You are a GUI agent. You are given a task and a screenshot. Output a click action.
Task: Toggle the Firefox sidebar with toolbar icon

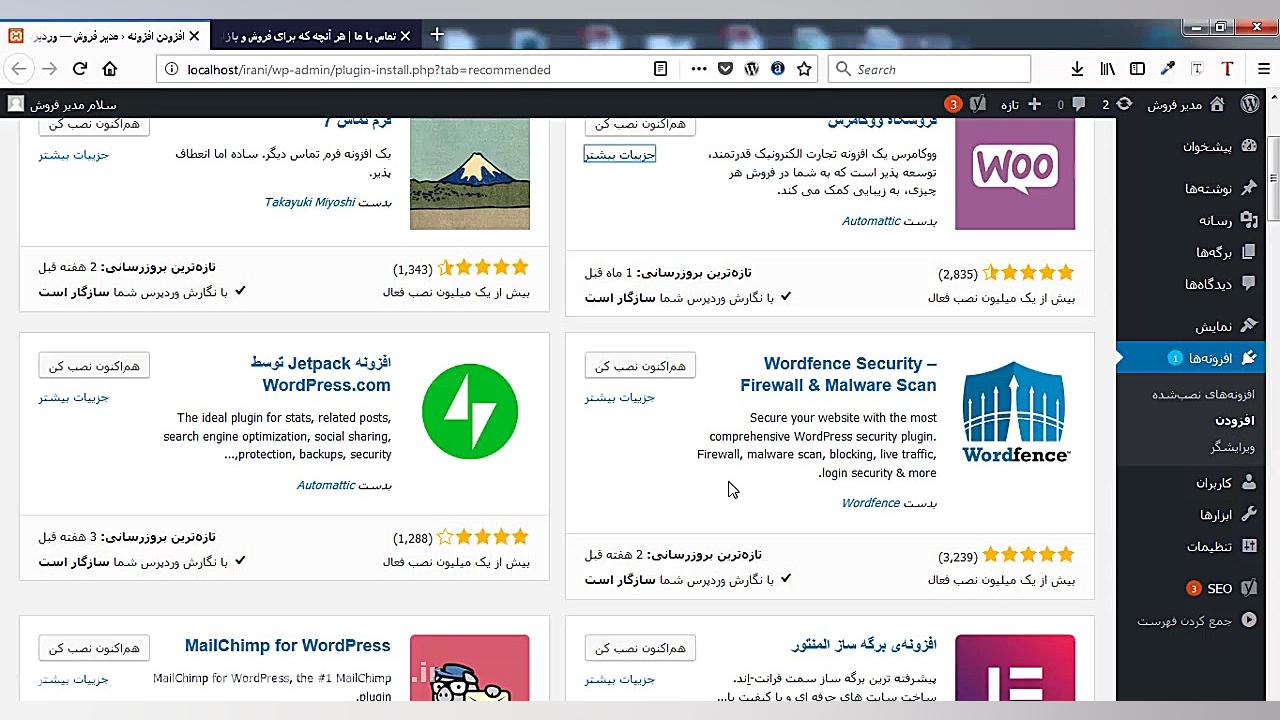pyautogui.click(x=1137, y=69)
